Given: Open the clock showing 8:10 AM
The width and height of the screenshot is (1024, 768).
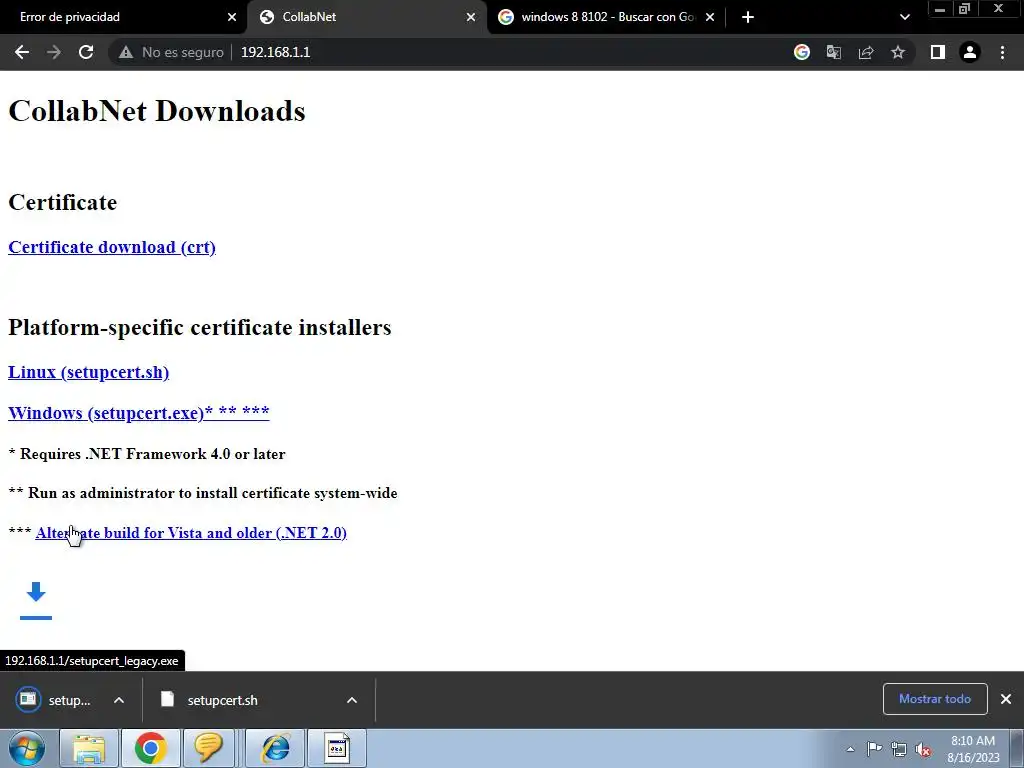Looking at the screenshot, I should 973,749.
